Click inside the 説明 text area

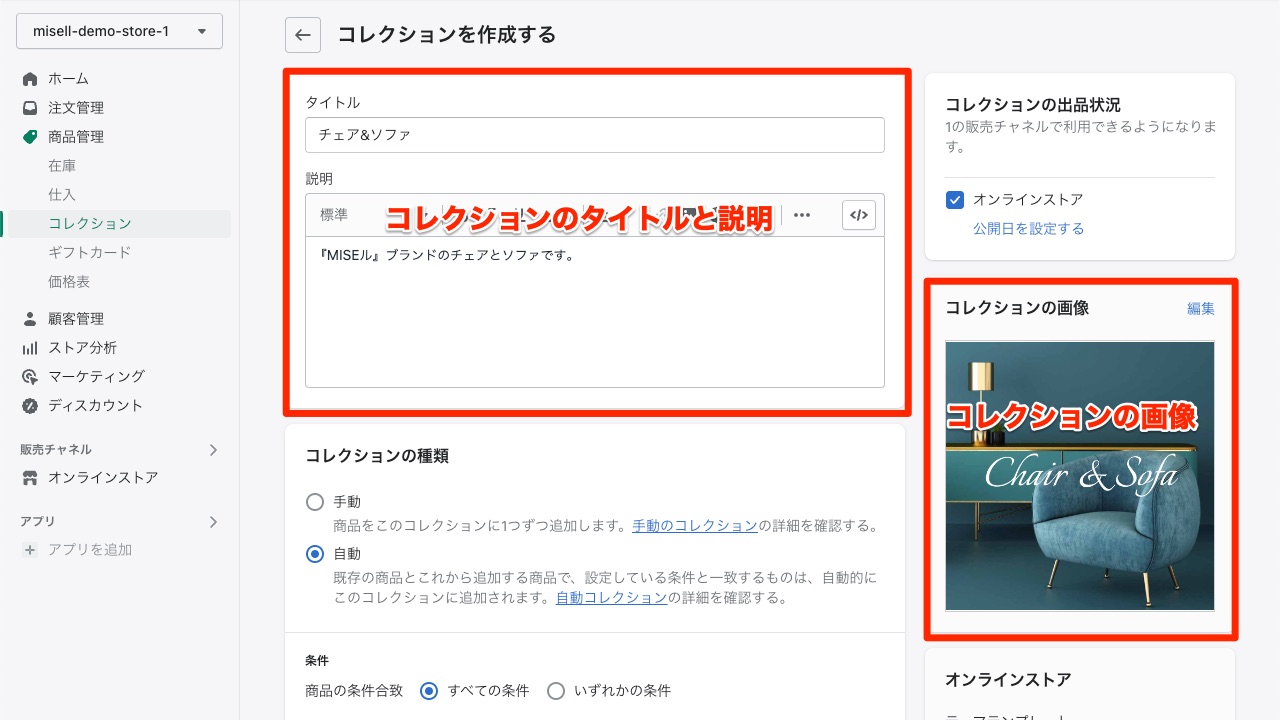[595, 311]
